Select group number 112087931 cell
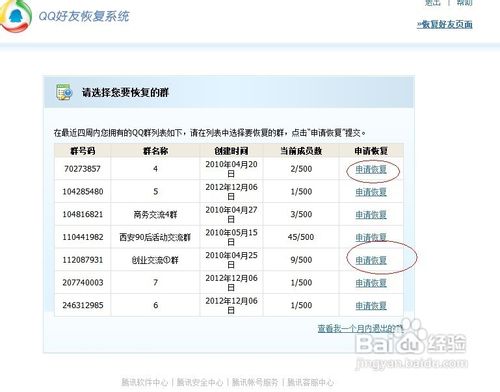The image size is (500, 392). [83, 260]
